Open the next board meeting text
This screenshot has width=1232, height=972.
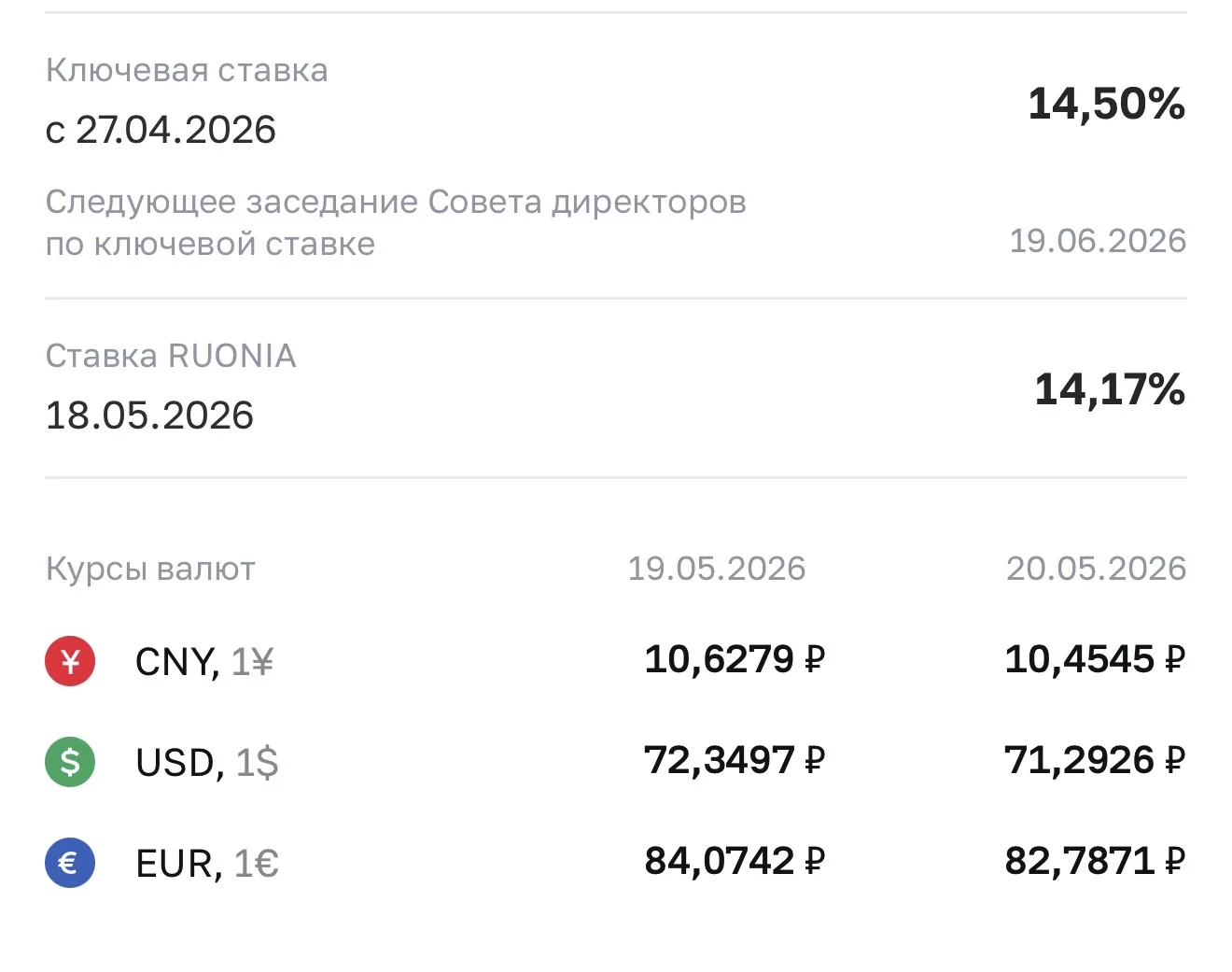coord(396,222)
